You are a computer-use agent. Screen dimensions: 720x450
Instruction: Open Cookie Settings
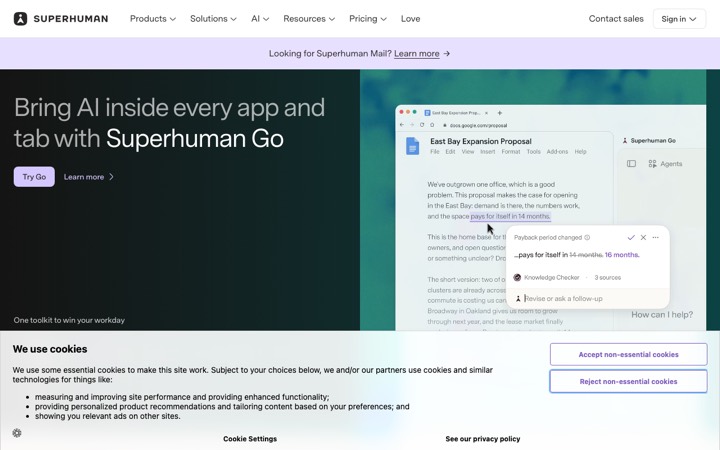coord(250,439)
